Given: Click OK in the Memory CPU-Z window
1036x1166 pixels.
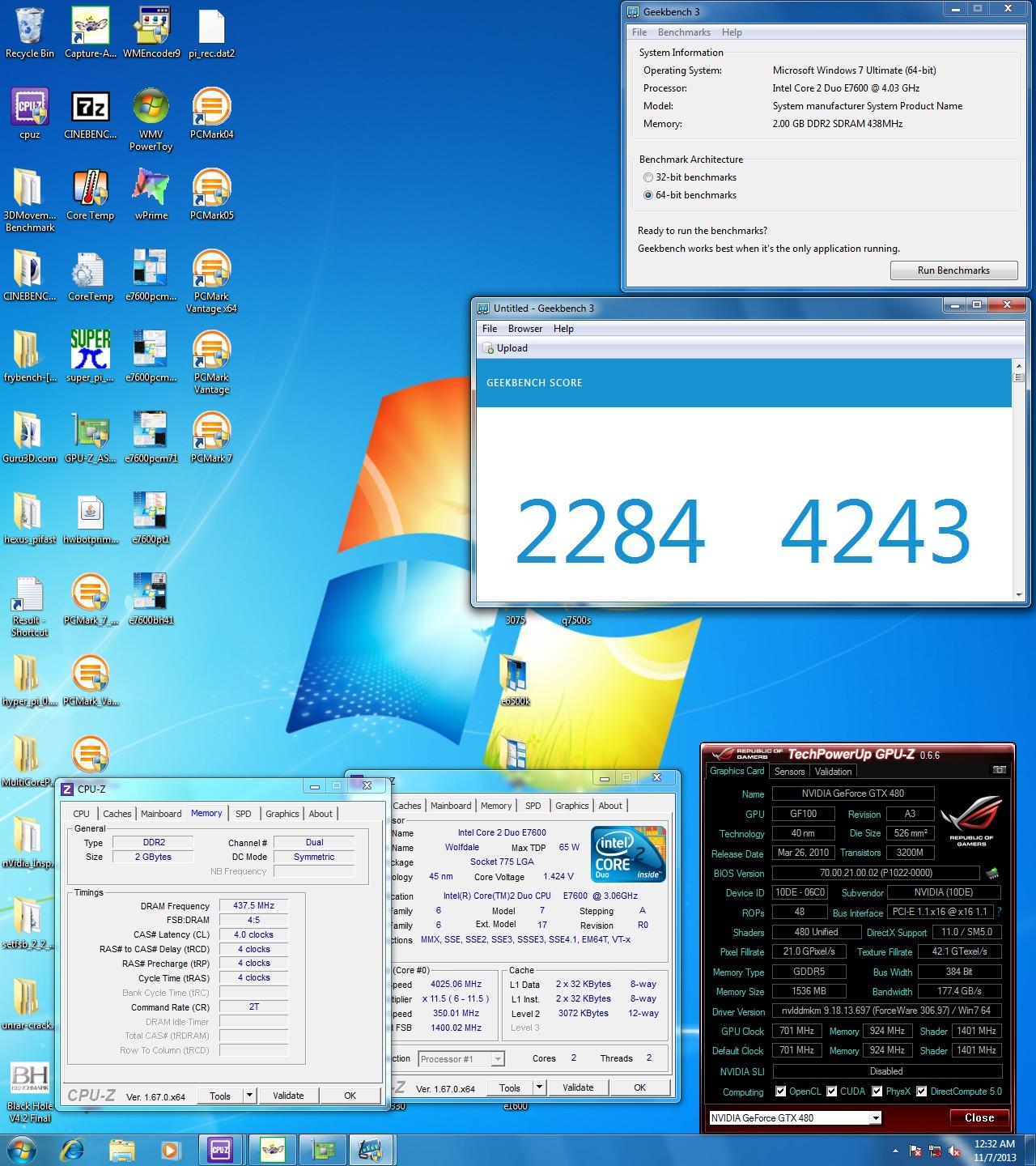Looking at the screenshot, I should (350, 1096).
